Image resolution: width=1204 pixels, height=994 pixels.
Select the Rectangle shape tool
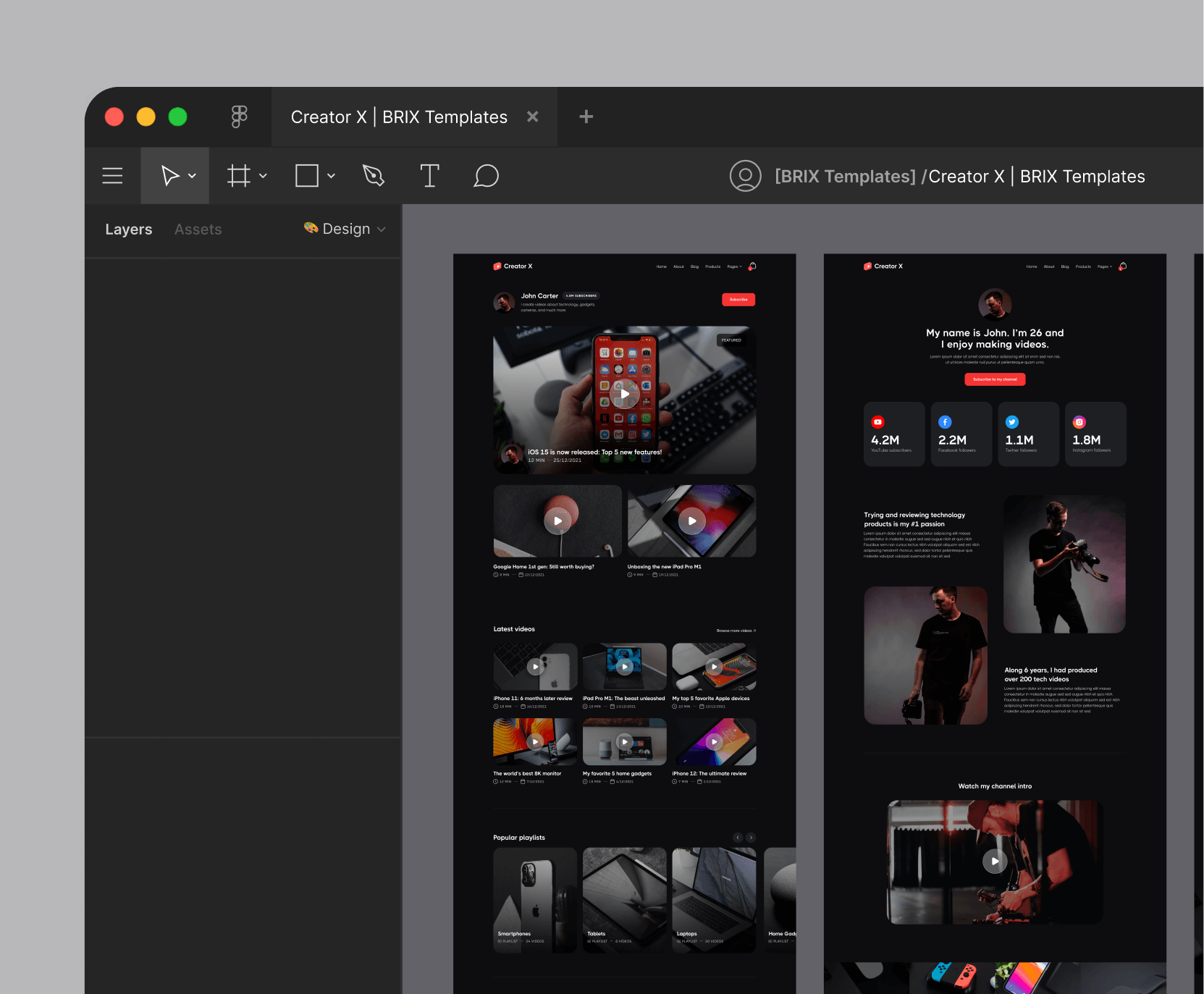click(307, 176)
